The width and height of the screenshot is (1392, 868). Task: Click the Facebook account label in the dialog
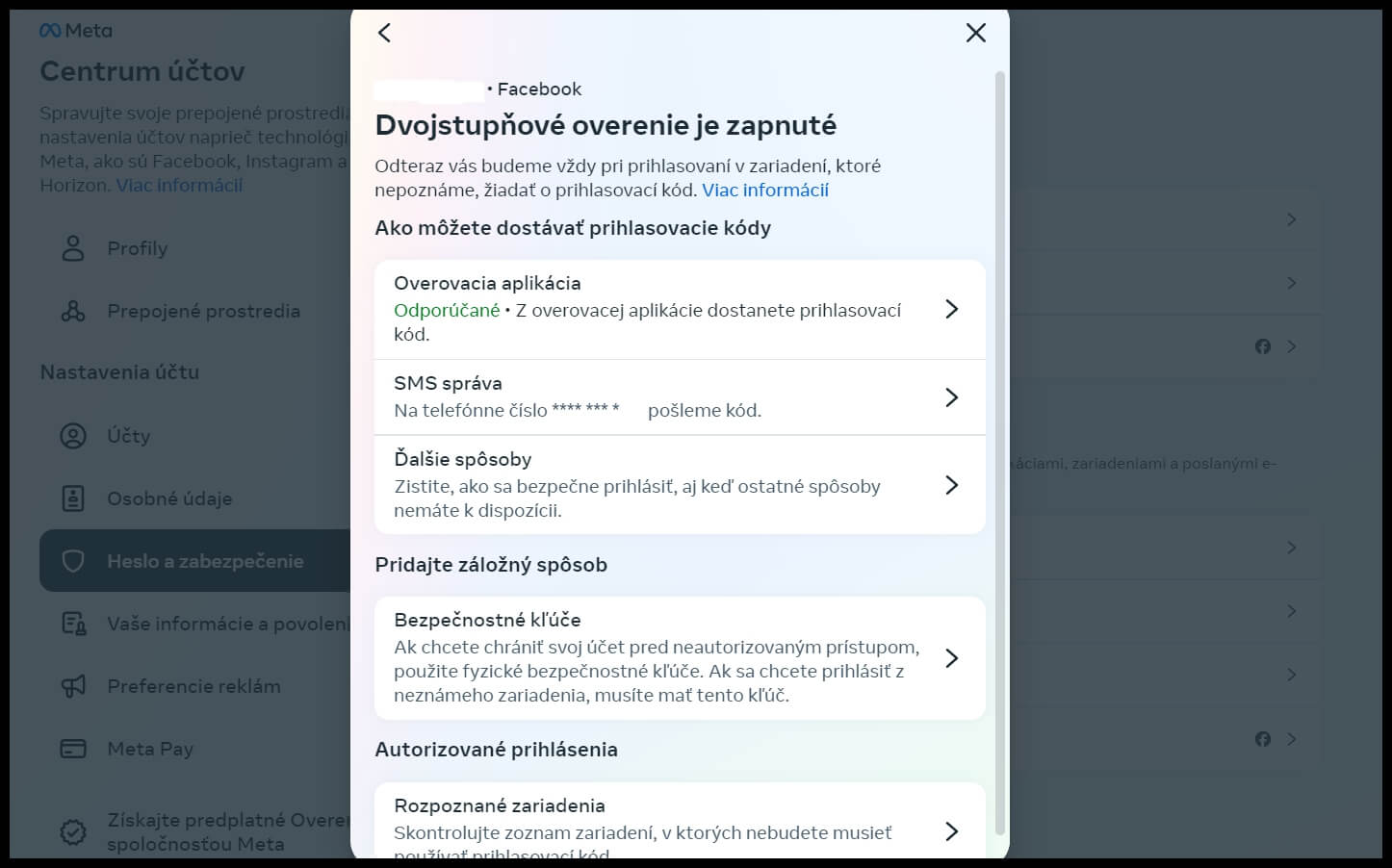(539, 89)
